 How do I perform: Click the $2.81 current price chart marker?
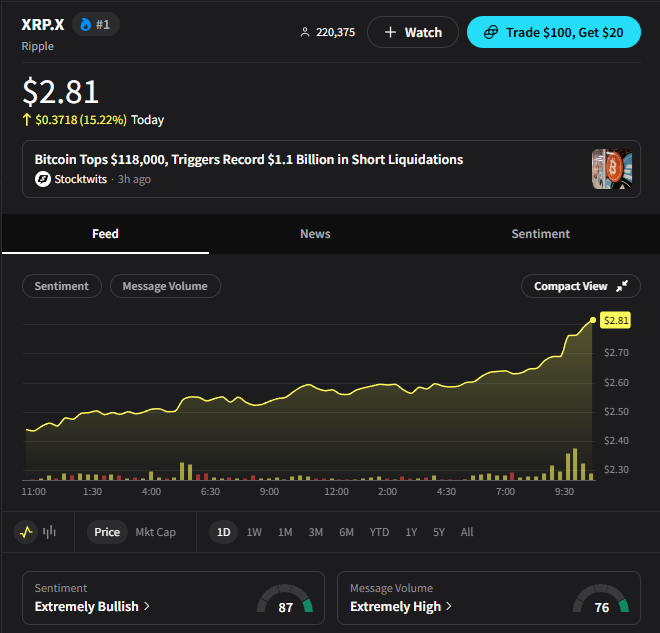tap(615, 320)
